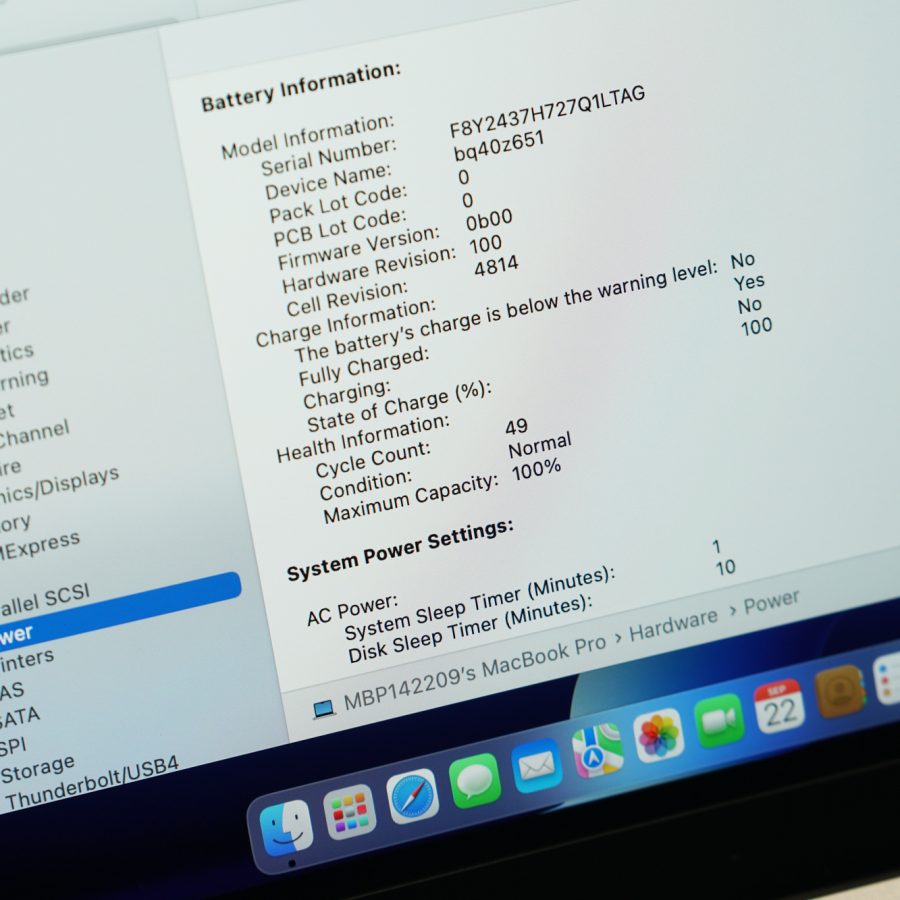Click the AC Power label
Viewport: 900px width, 900px height.
(352, 610)
